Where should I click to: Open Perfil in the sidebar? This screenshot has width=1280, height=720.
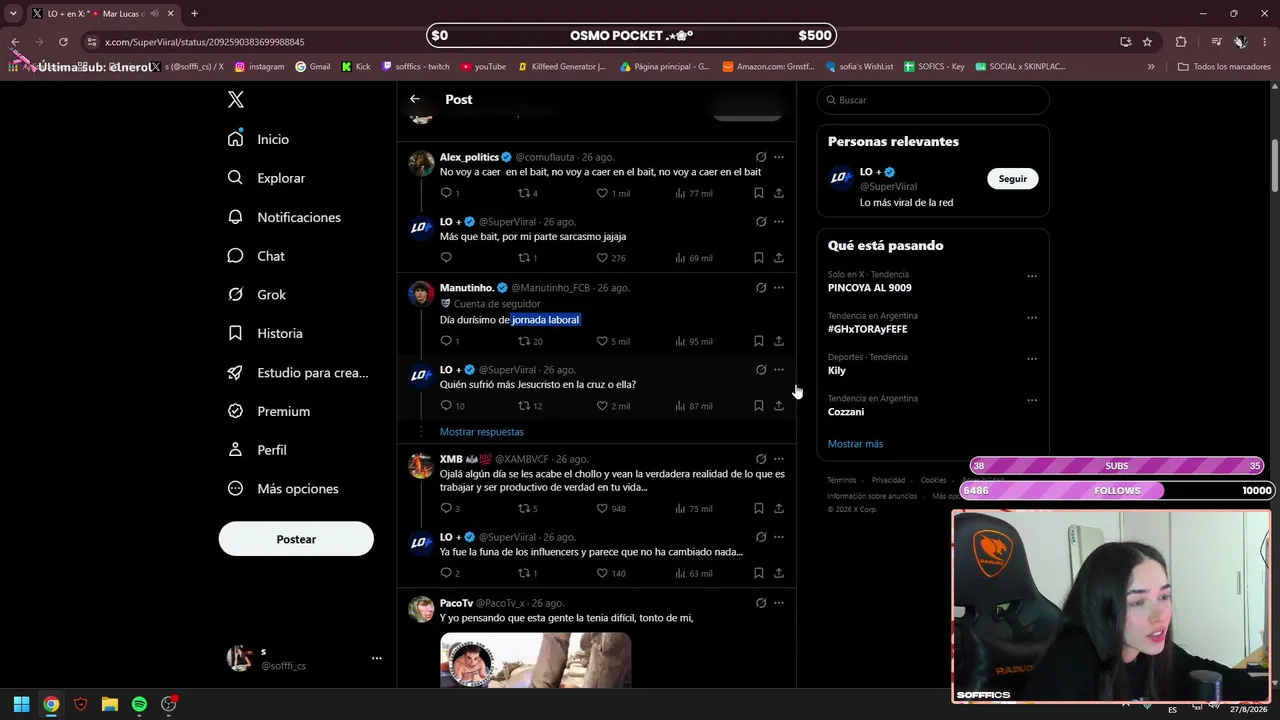click(258, 450)
